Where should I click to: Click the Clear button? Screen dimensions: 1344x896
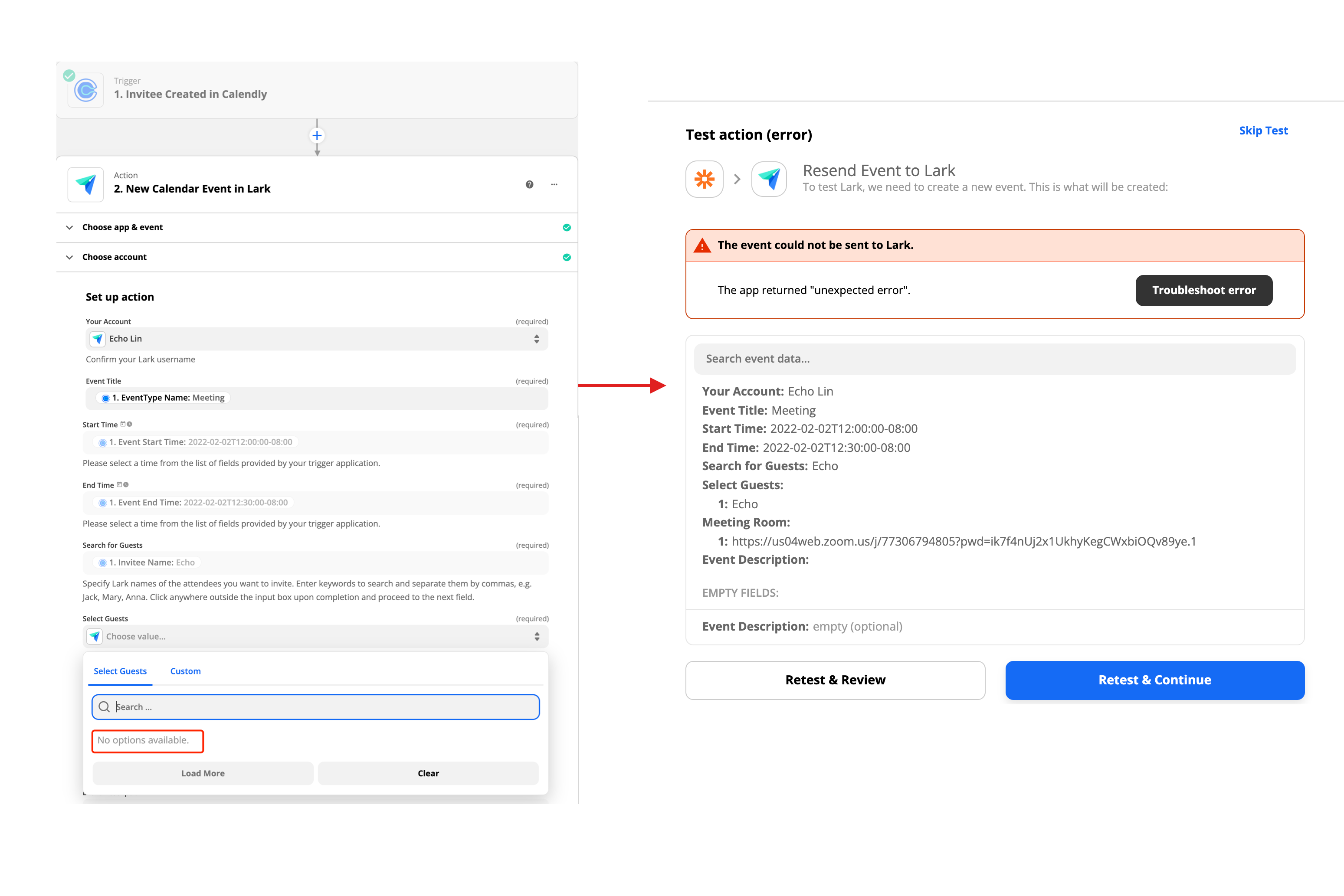pos(428,773)
